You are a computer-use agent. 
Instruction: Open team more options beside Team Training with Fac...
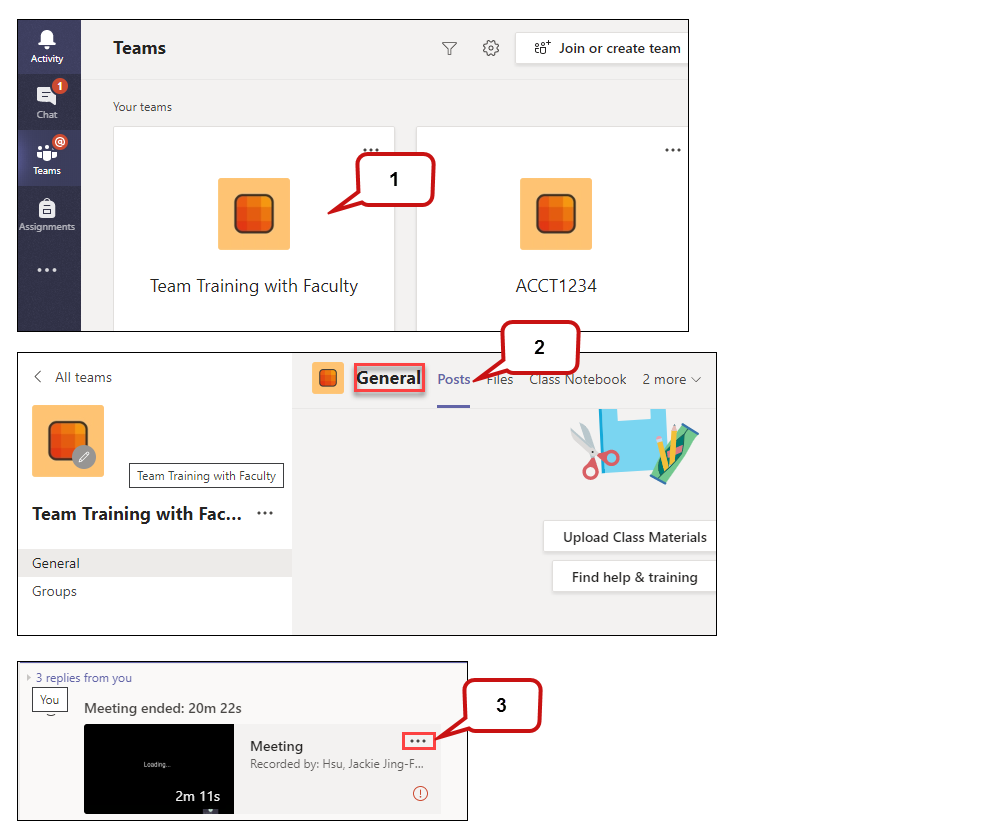(265, 513)
